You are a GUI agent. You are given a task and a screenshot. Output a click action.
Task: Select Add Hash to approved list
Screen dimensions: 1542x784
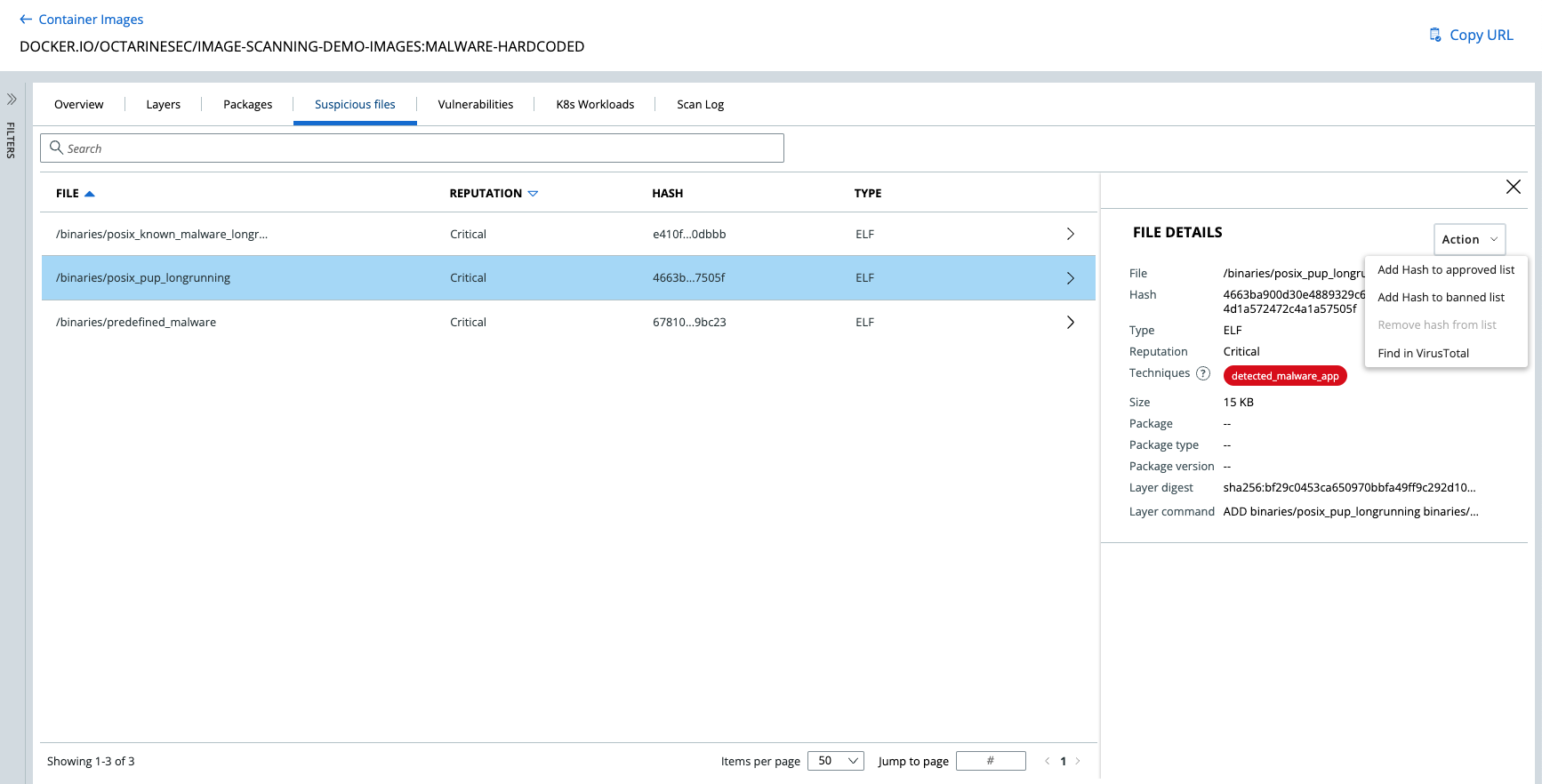(1445, 269)
